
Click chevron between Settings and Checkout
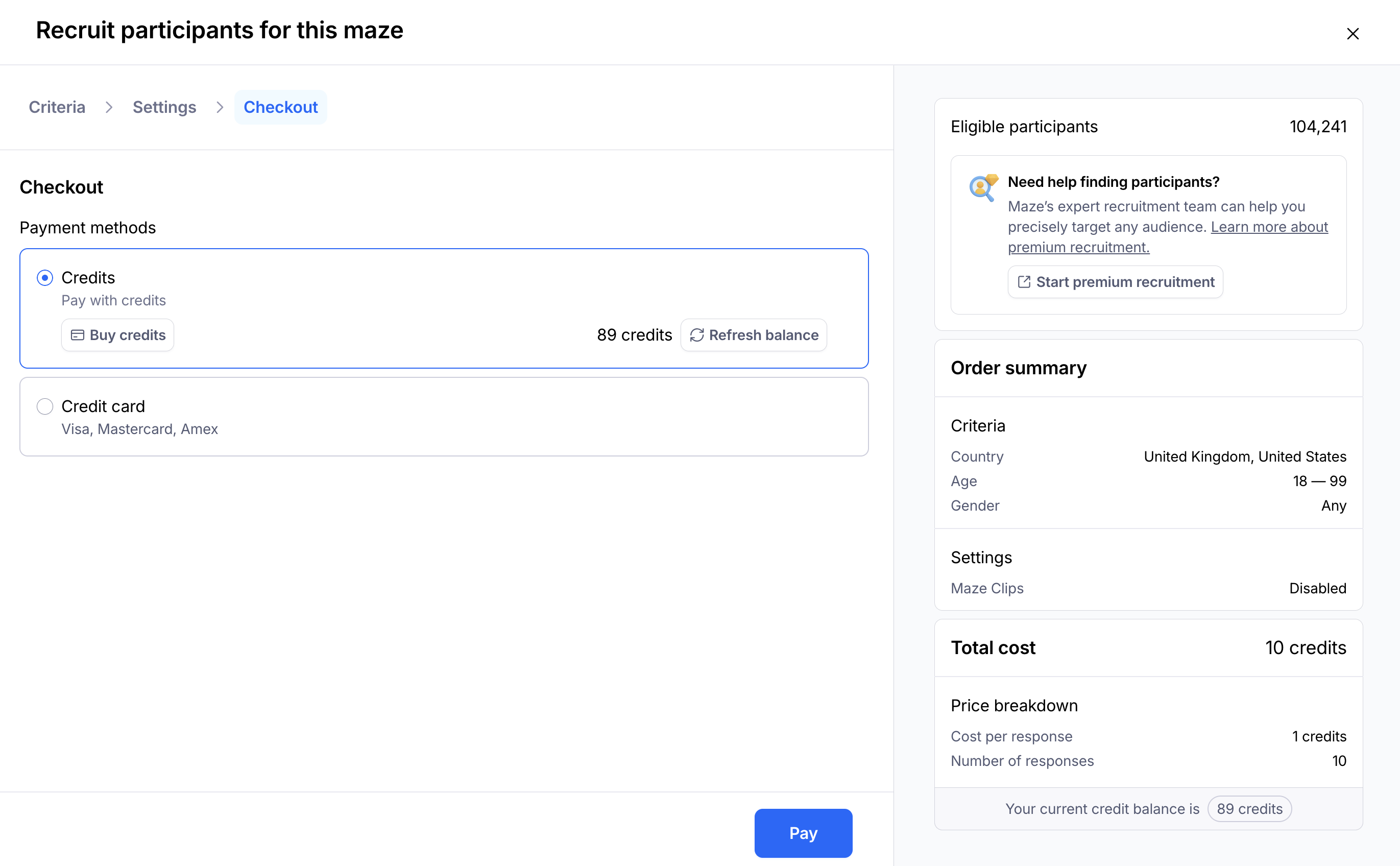(220, 107)
